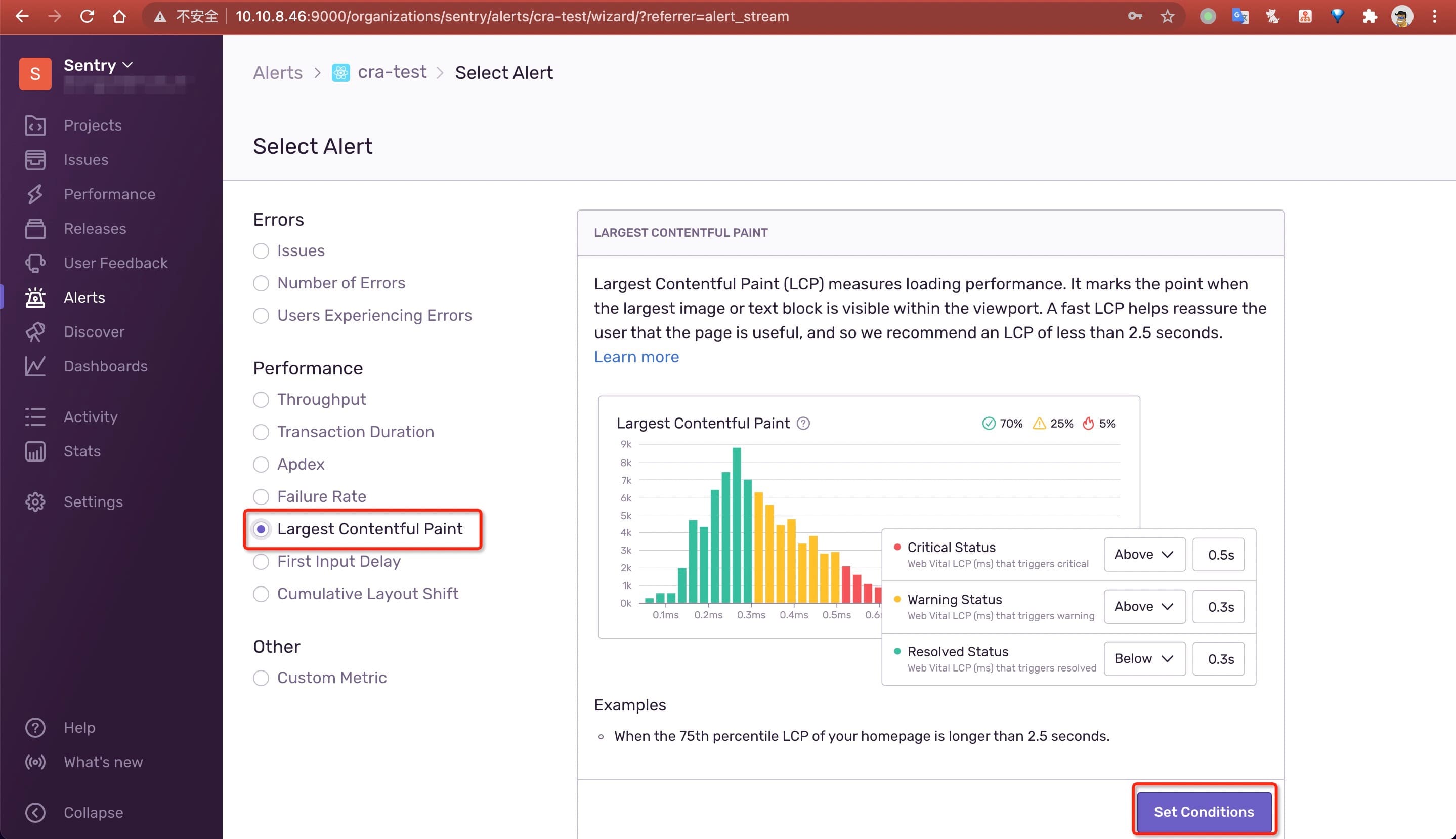Open Issues via its sidebar icon
This screenshot has width=1456, height=839.
coord(35,159)
